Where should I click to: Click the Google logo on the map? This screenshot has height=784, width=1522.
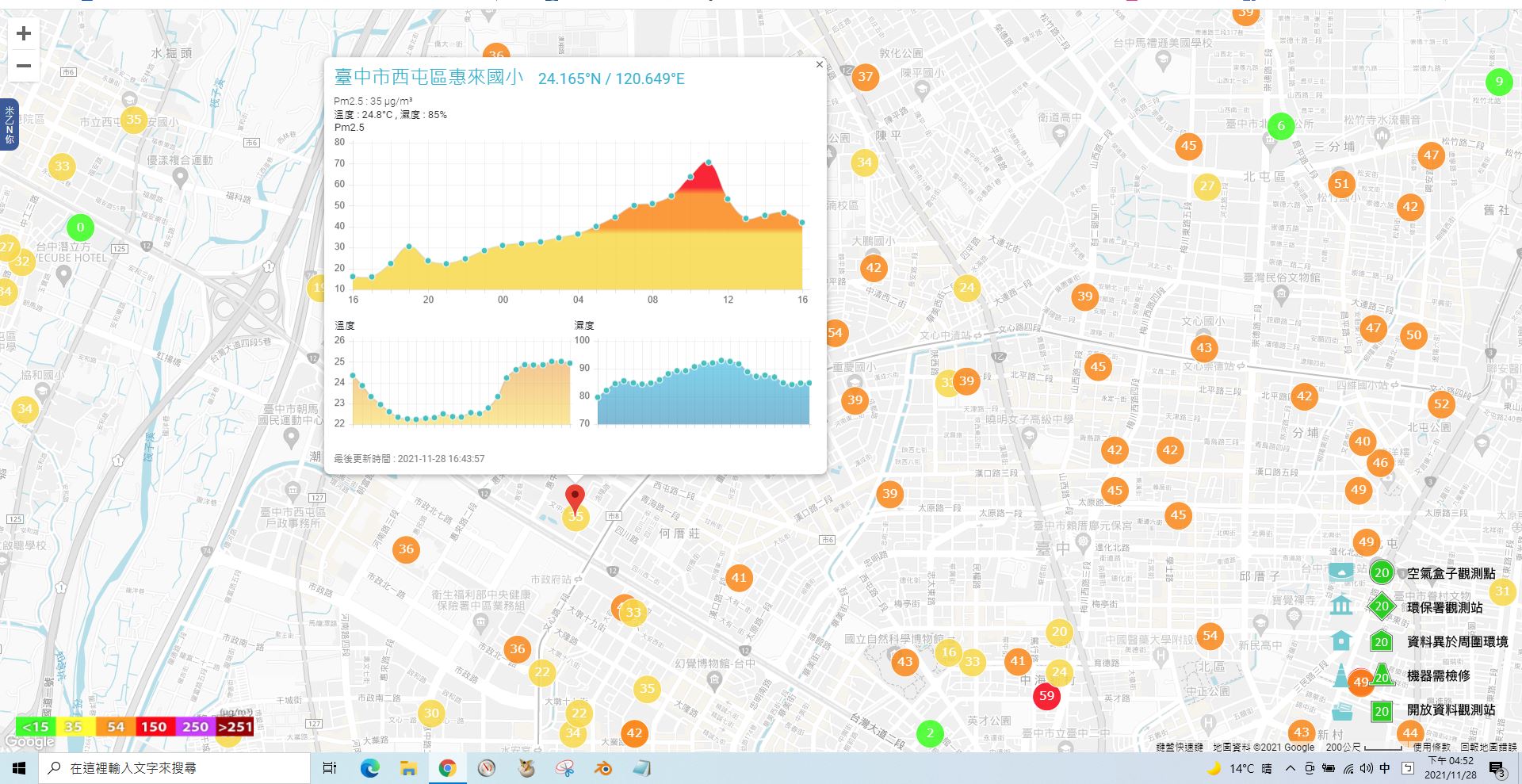[29, 742]
